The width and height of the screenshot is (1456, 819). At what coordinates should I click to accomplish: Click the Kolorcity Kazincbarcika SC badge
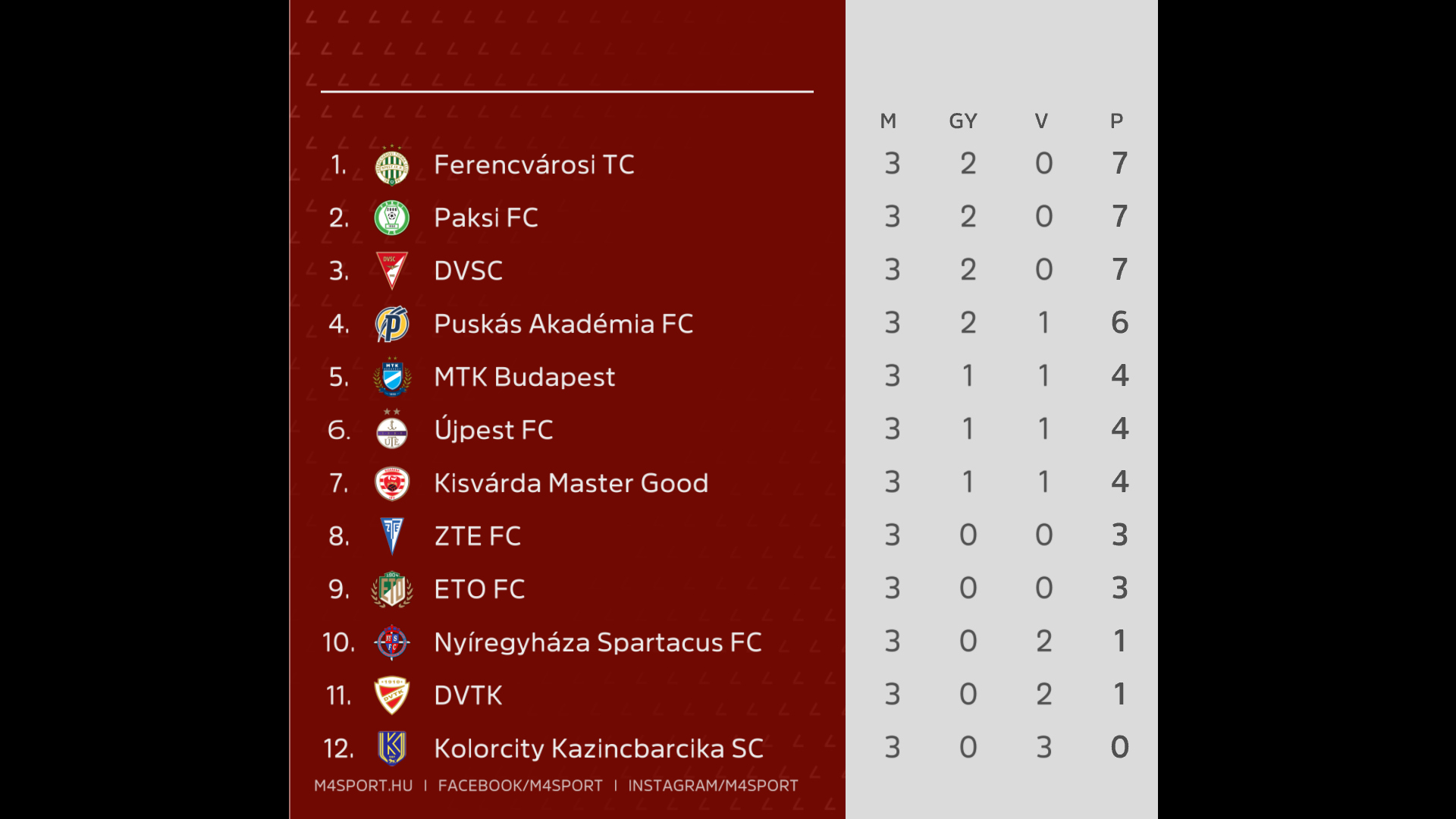point(392,748)
